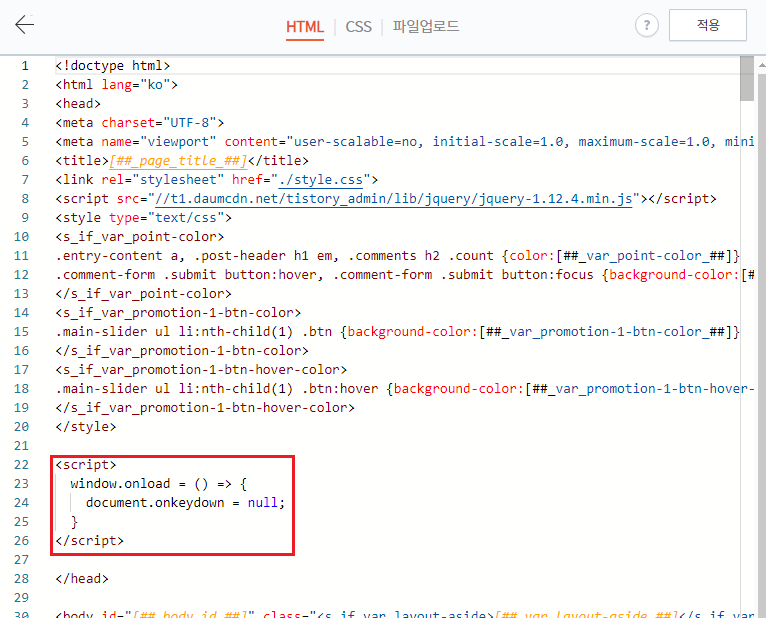Image resolution: width=766 pixels, height=618 pixels.
Task: Click the scroll-up arrow at right edge
Action: [x=762, y=65]
